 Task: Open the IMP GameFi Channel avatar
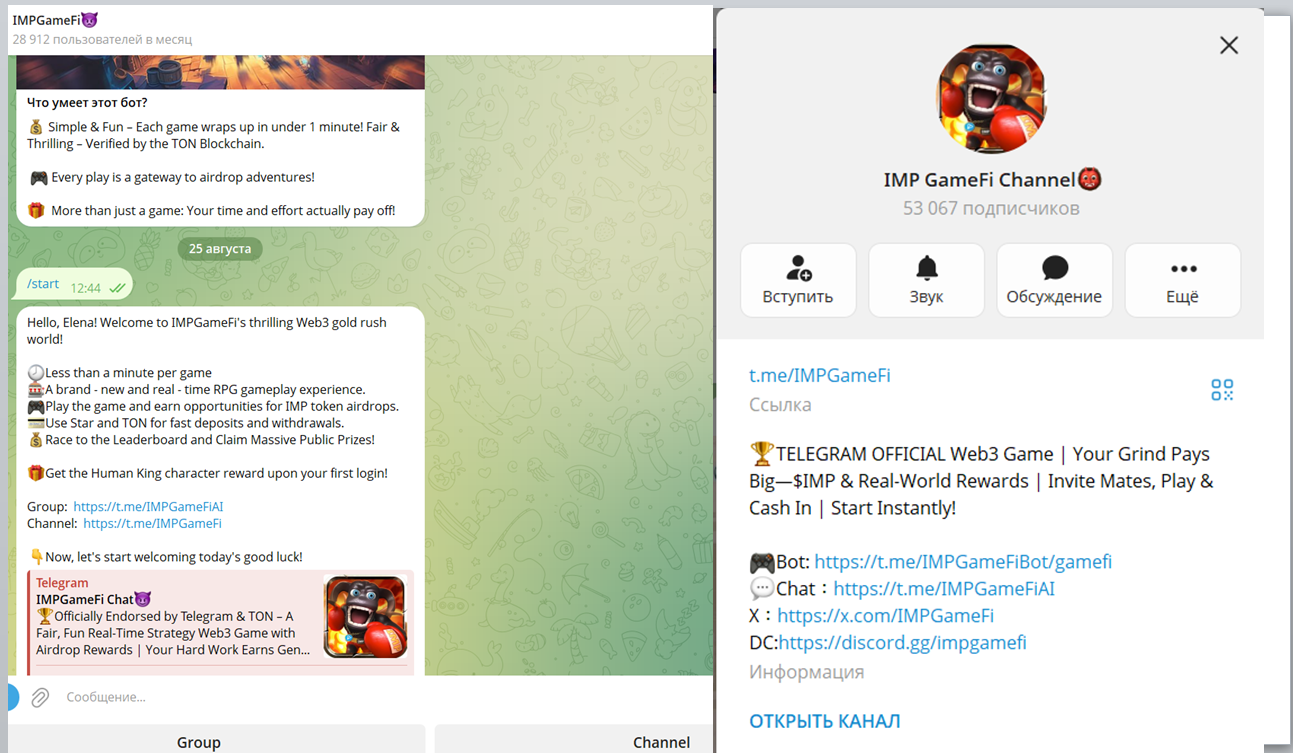[x=991, y=98]
